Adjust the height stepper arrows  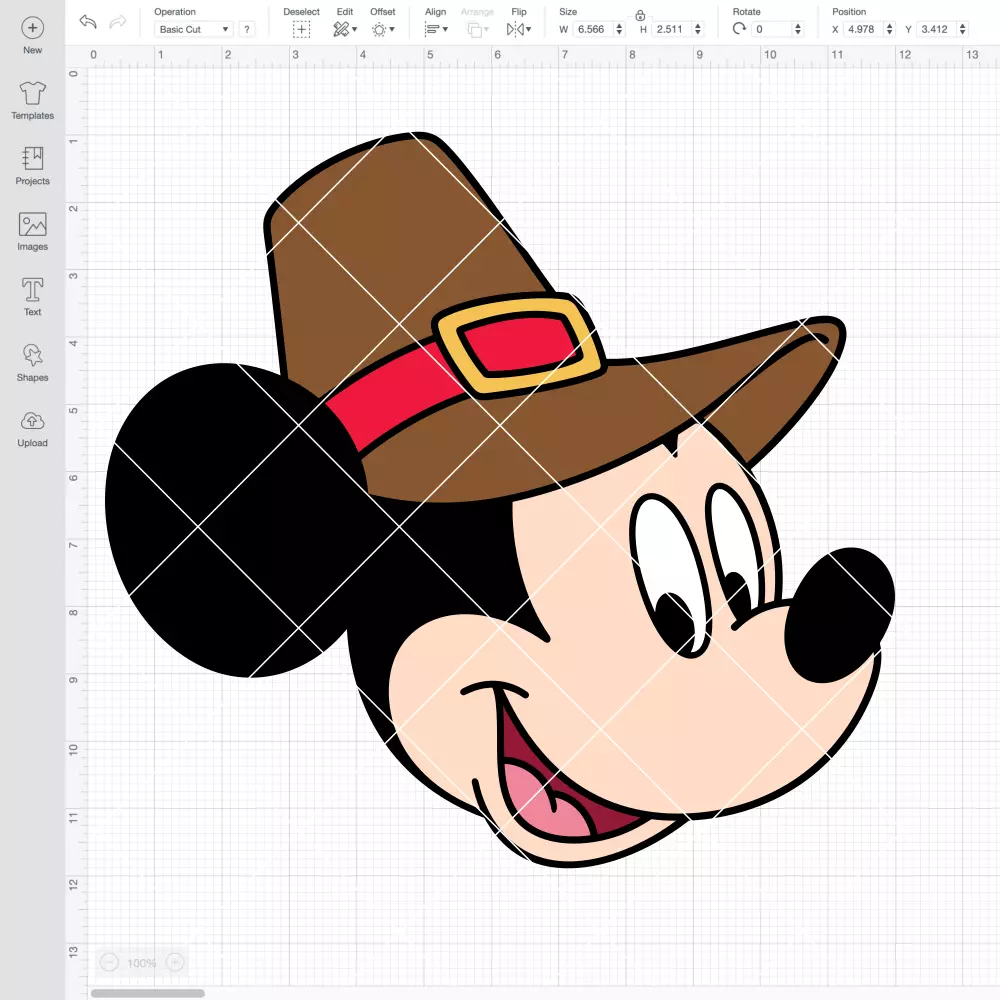tap(698, 29)
